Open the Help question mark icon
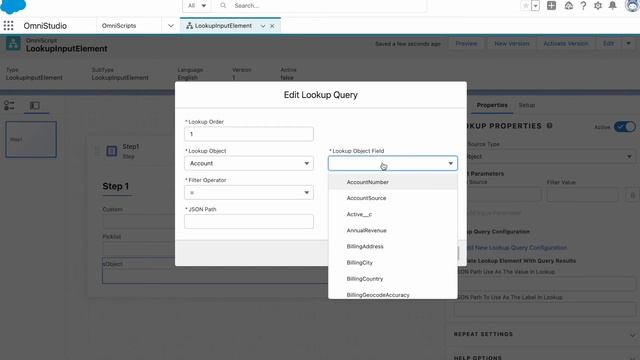The image size is (640, 360). [583, 6]
